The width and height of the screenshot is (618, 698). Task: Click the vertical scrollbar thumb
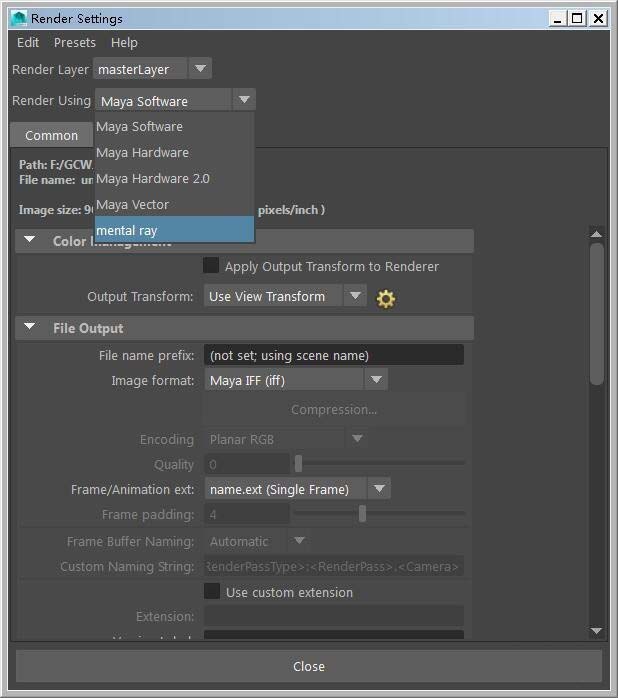click(597, 313)
